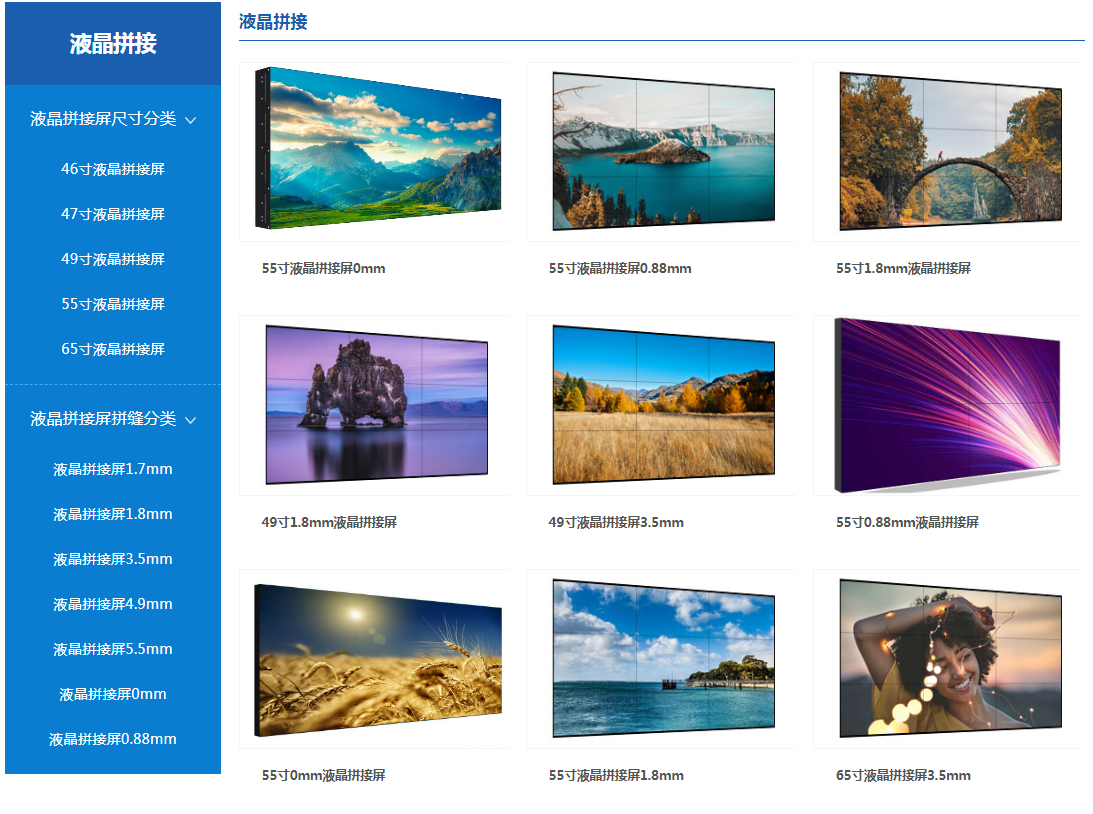Go to 液晶拼接屏5.5mm category
This screenshot has width=1093, height=814.
[113, 649]
